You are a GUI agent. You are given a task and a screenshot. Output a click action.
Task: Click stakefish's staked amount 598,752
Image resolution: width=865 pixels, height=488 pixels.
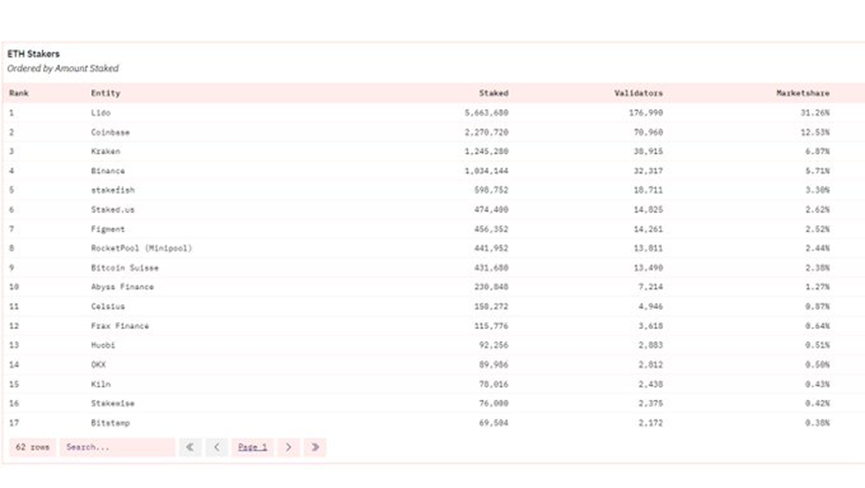pyautogui.click(x=491, y=190)
